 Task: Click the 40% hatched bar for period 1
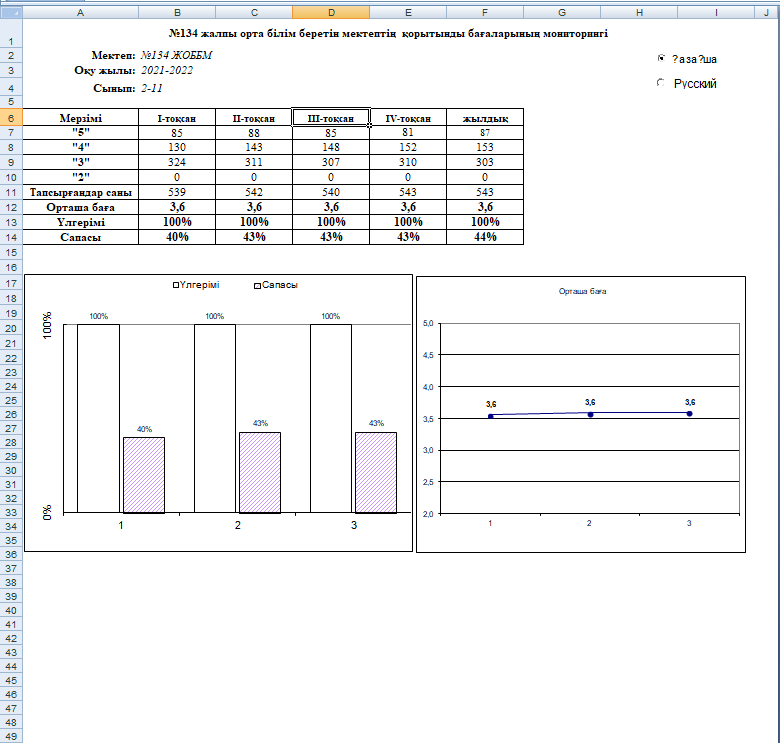[144, 475]
